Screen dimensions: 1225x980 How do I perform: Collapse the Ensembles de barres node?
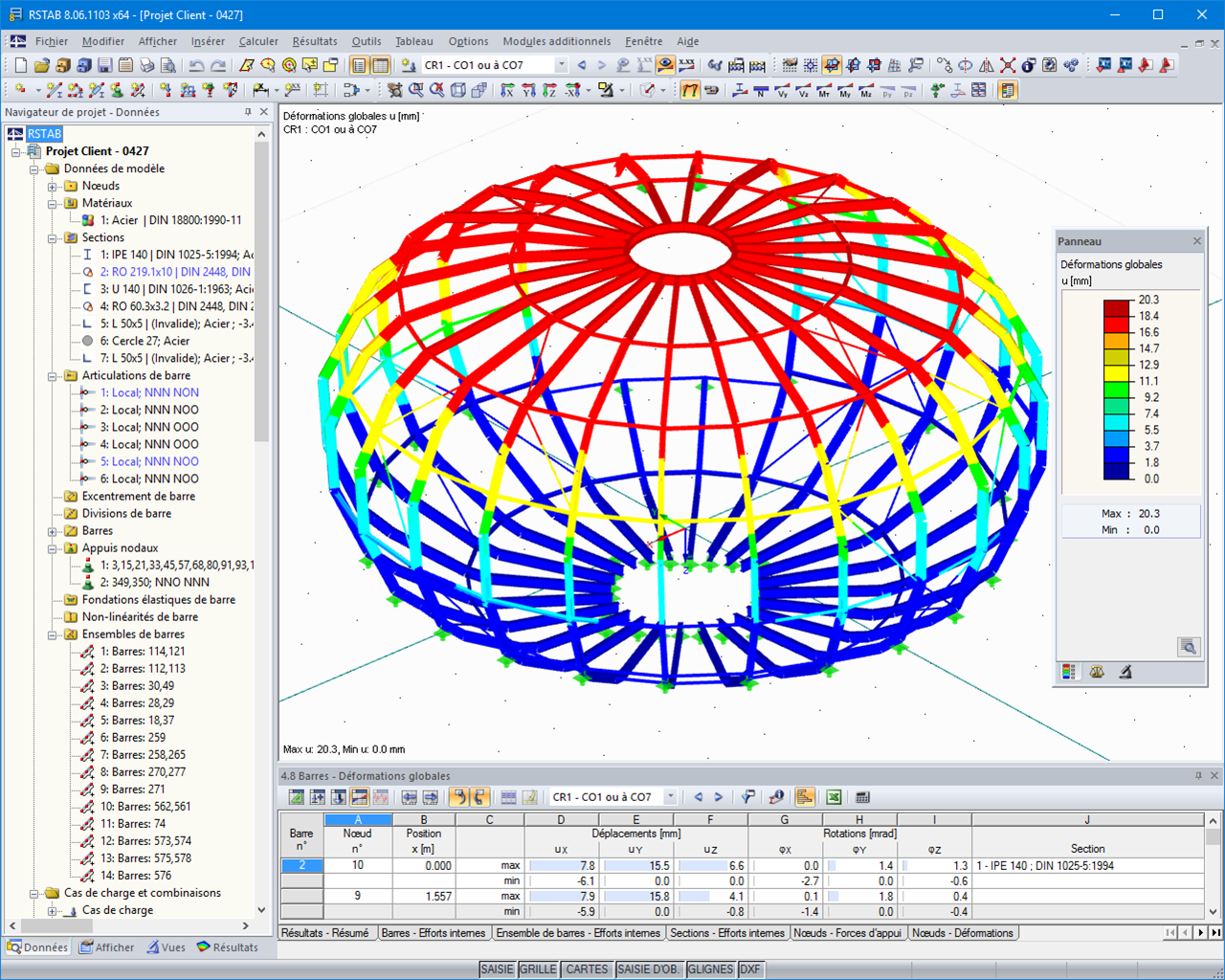[53, 635]
